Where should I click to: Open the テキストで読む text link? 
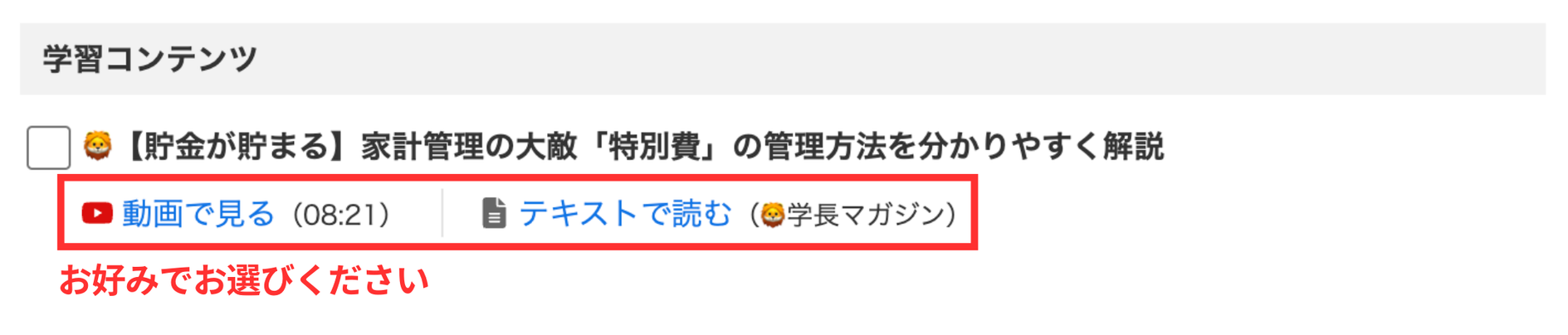pos(625,213)
